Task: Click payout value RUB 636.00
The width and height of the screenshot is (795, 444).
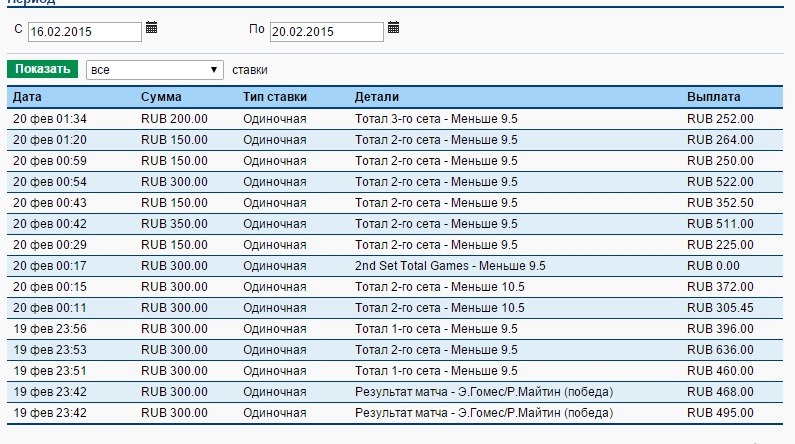Action: click(720, 350)
